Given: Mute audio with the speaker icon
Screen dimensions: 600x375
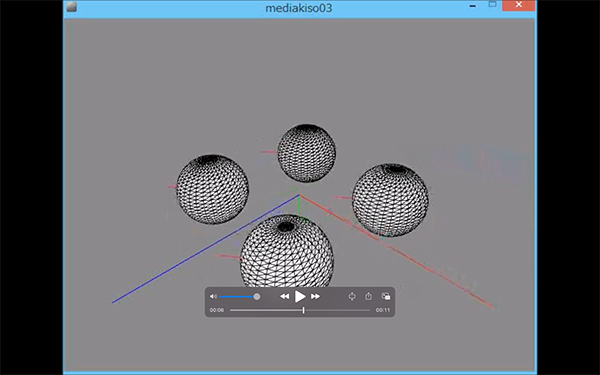Looking at the screenshot, I should coord(213,297).
